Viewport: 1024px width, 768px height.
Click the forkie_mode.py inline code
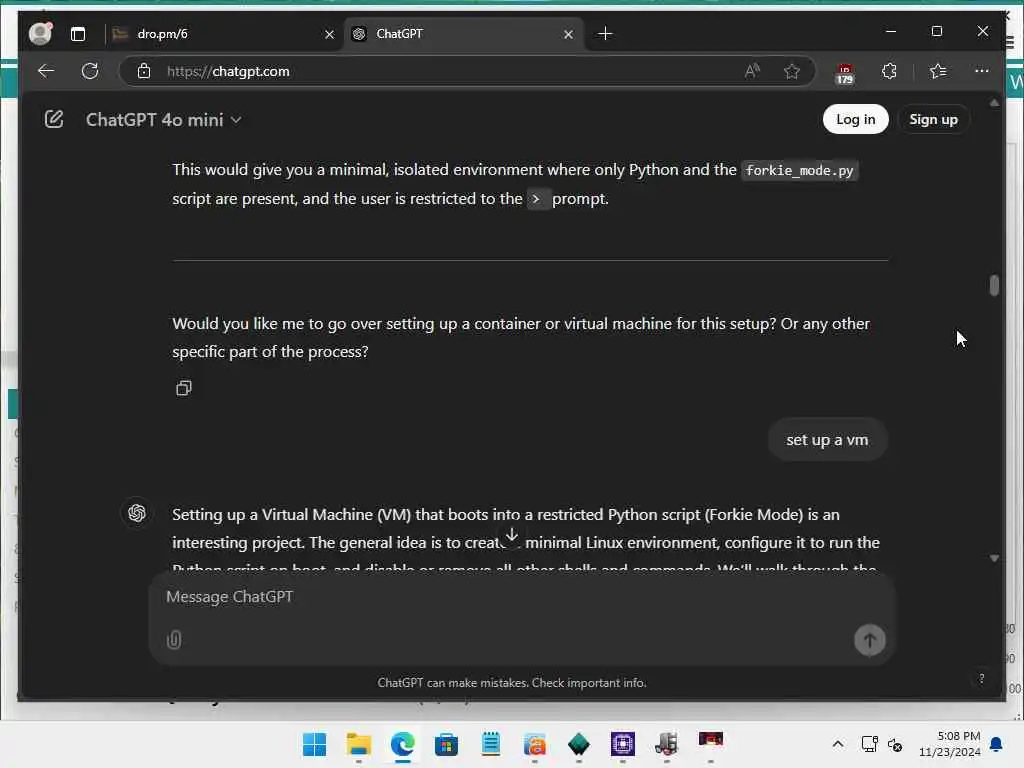tap(799, 170)
